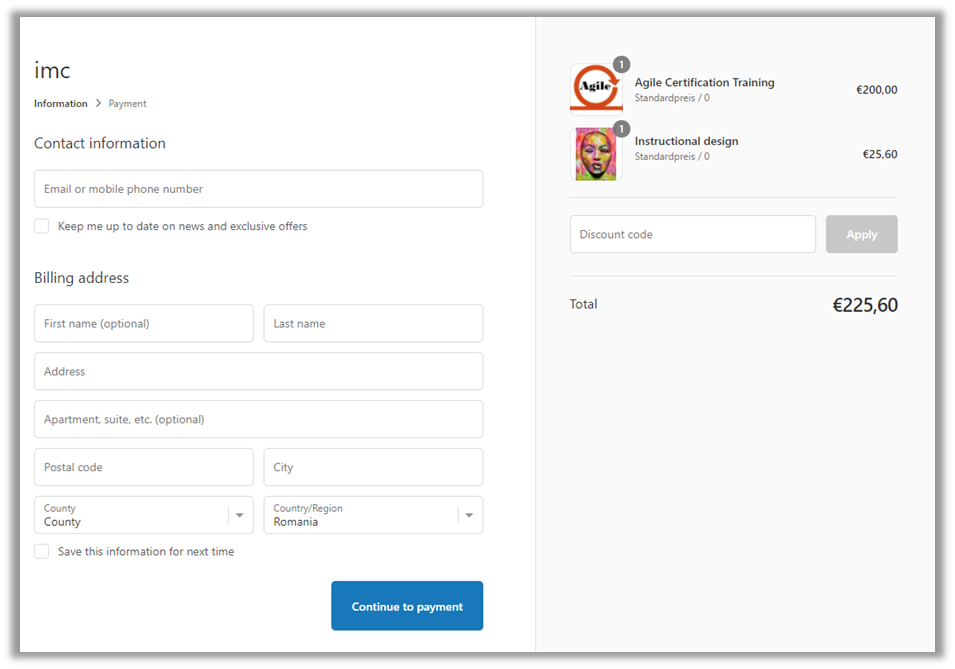Click the quantity badge on Instructional design

click(x=621, y=129)
